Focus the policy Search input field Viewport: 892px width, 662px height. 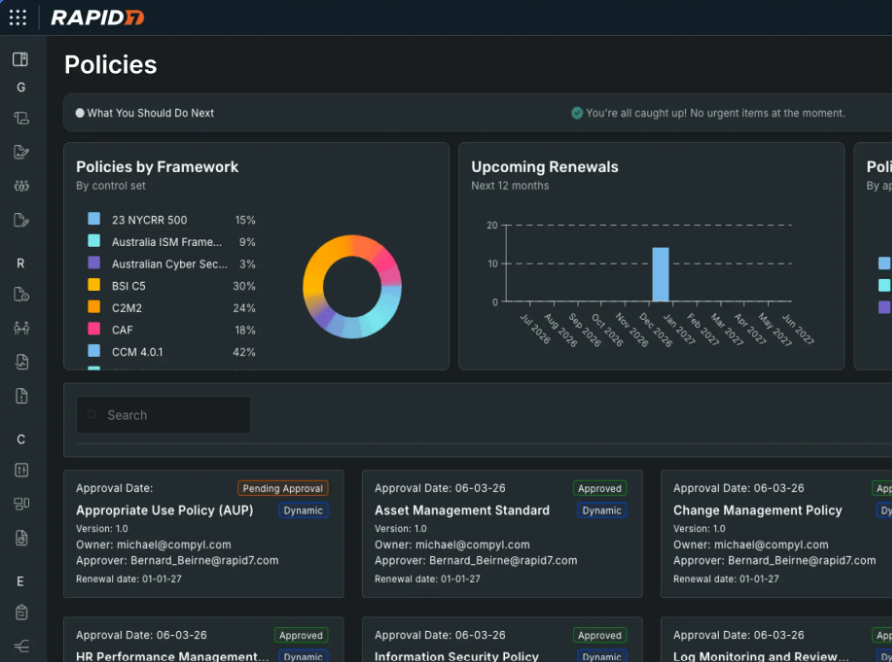pos(163,415)
